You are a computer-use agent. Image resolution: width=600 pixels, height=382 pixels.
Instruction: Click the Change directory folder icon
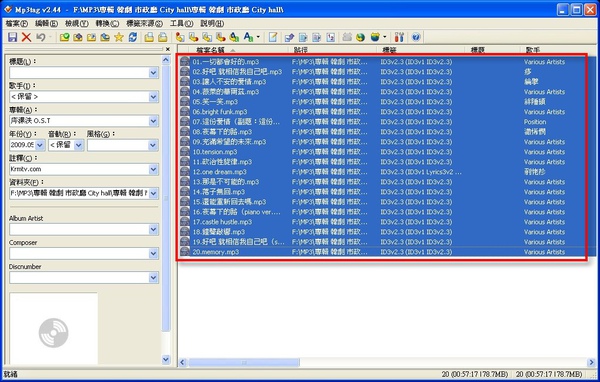tap(64, 37)
